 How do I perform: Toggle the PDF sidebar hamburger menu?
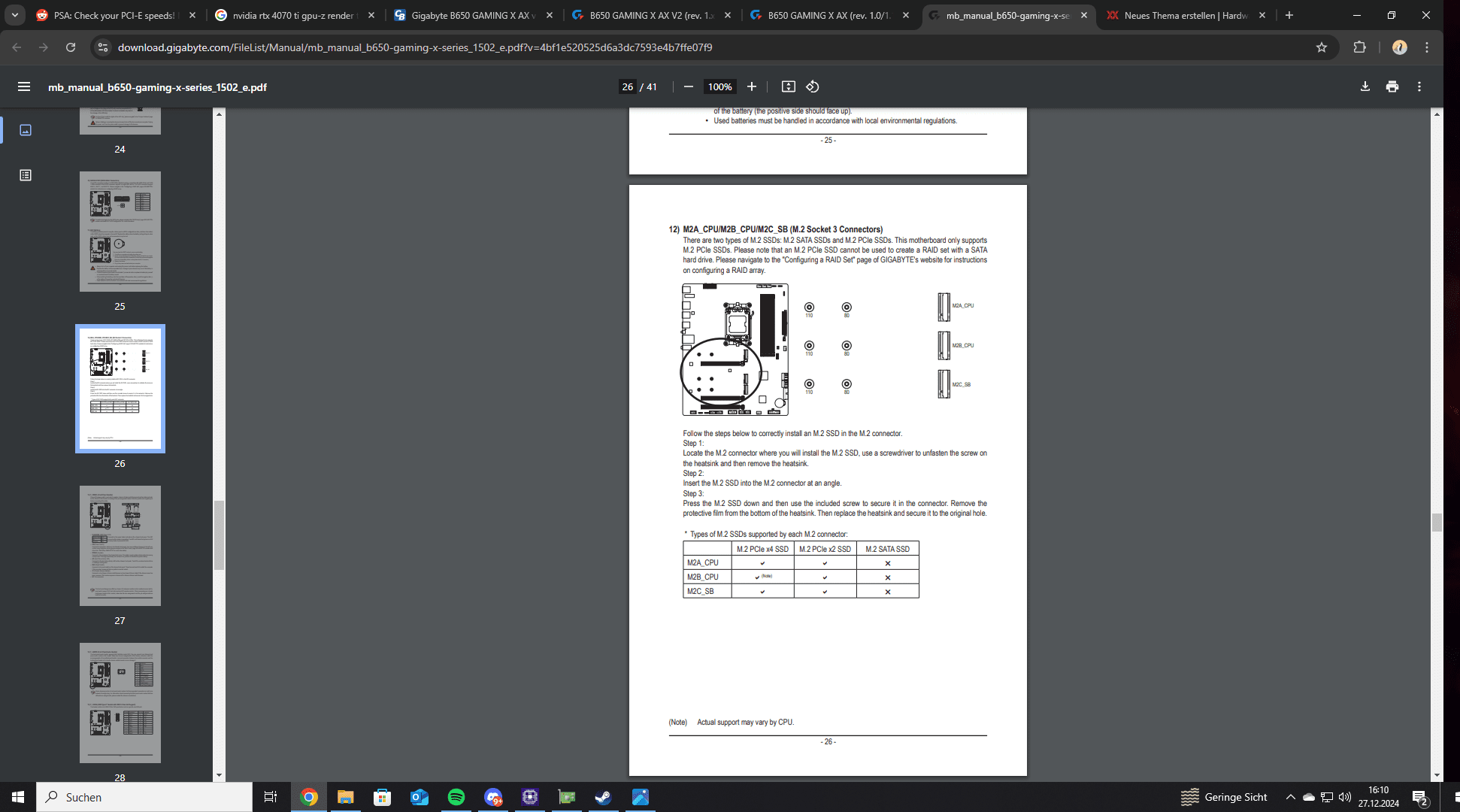pyautogui.click(x=24, y=86)
